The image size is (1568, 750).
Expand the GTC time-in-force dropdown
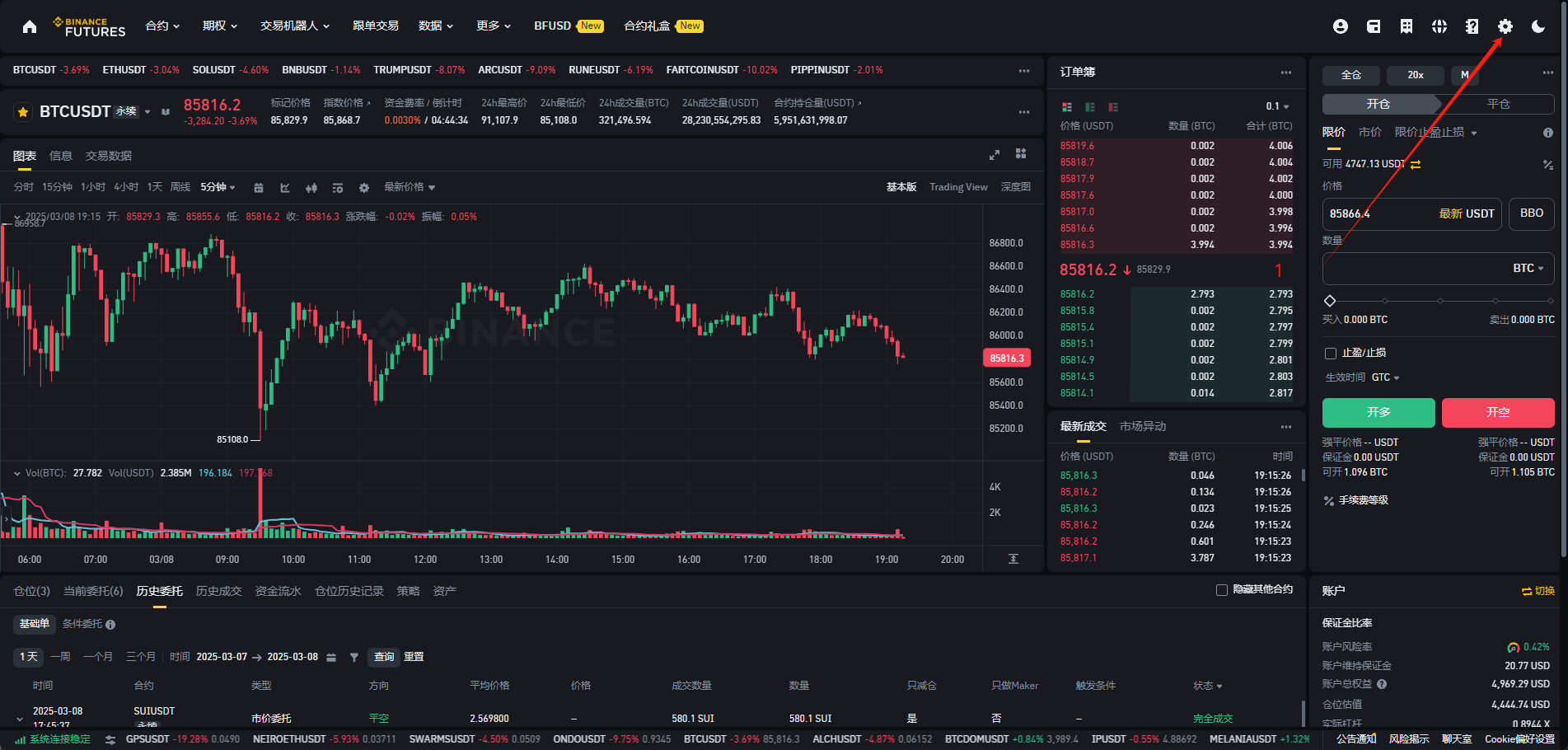[1385, 377]
